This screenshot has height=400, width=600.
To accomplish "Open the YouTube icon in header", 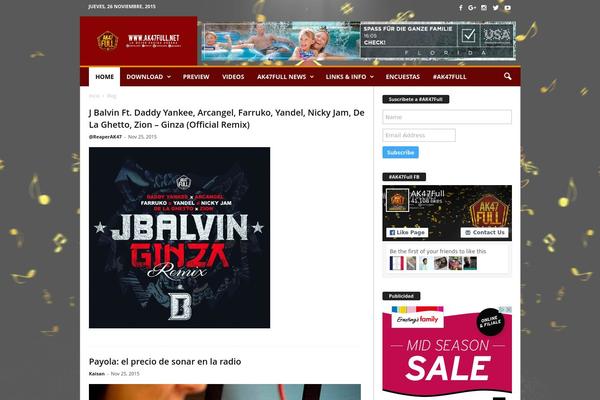I will pos(507,8).
